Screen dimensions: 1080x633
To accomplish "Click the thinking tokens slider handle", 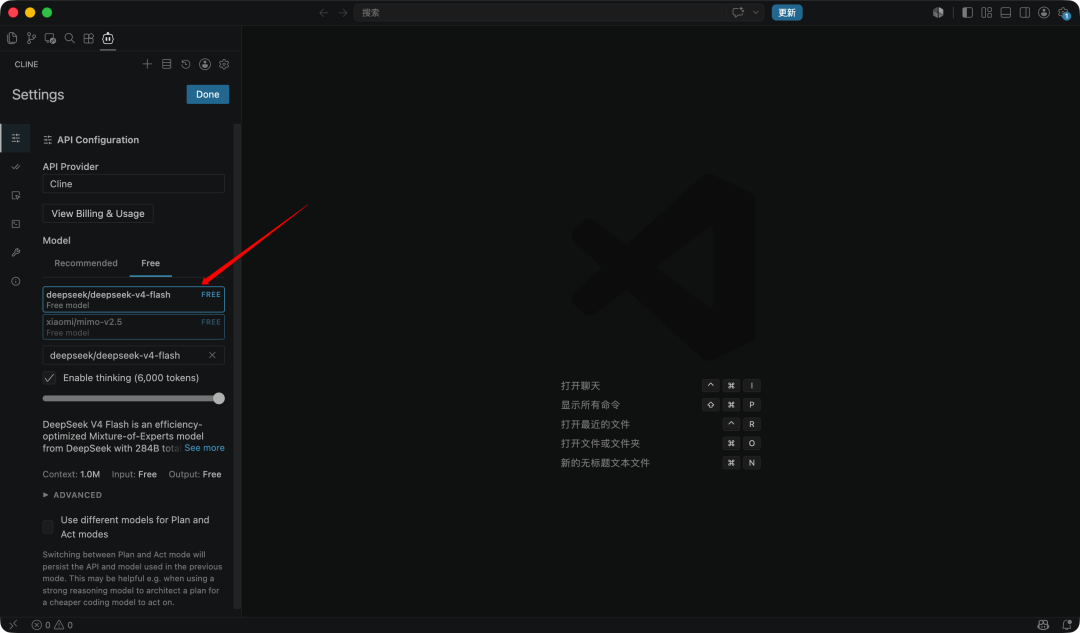I will point(219,398).
